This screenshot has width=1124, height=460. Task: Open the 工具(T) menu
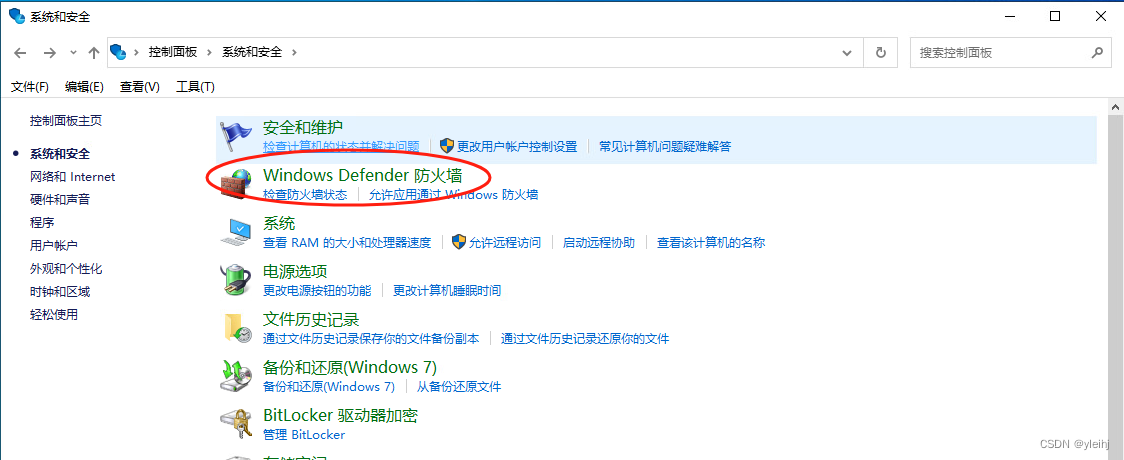(195, 87)
